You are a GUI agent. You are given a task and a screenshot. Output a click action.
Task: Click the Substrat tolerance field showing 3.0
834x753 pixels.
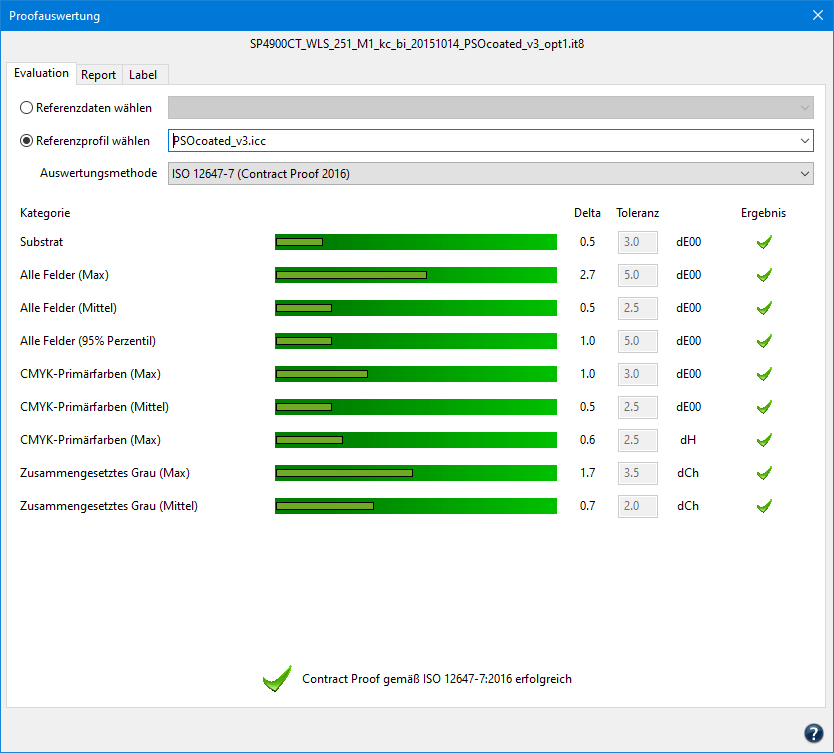click(637, 242)
